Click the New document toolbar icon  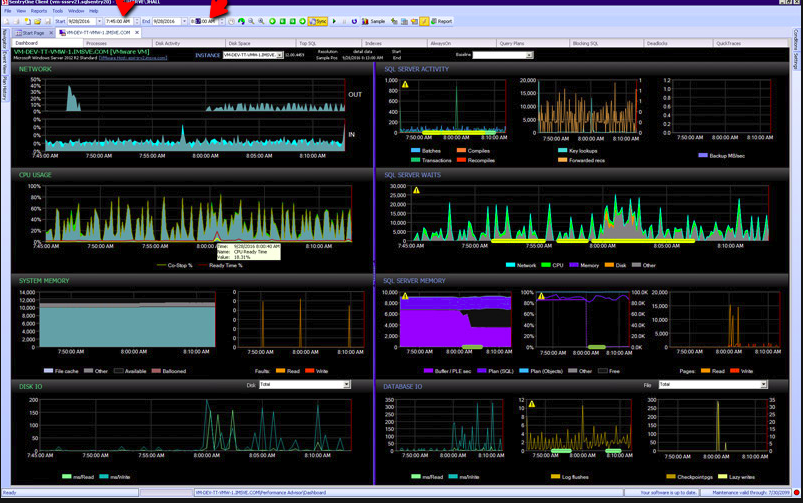27,22
